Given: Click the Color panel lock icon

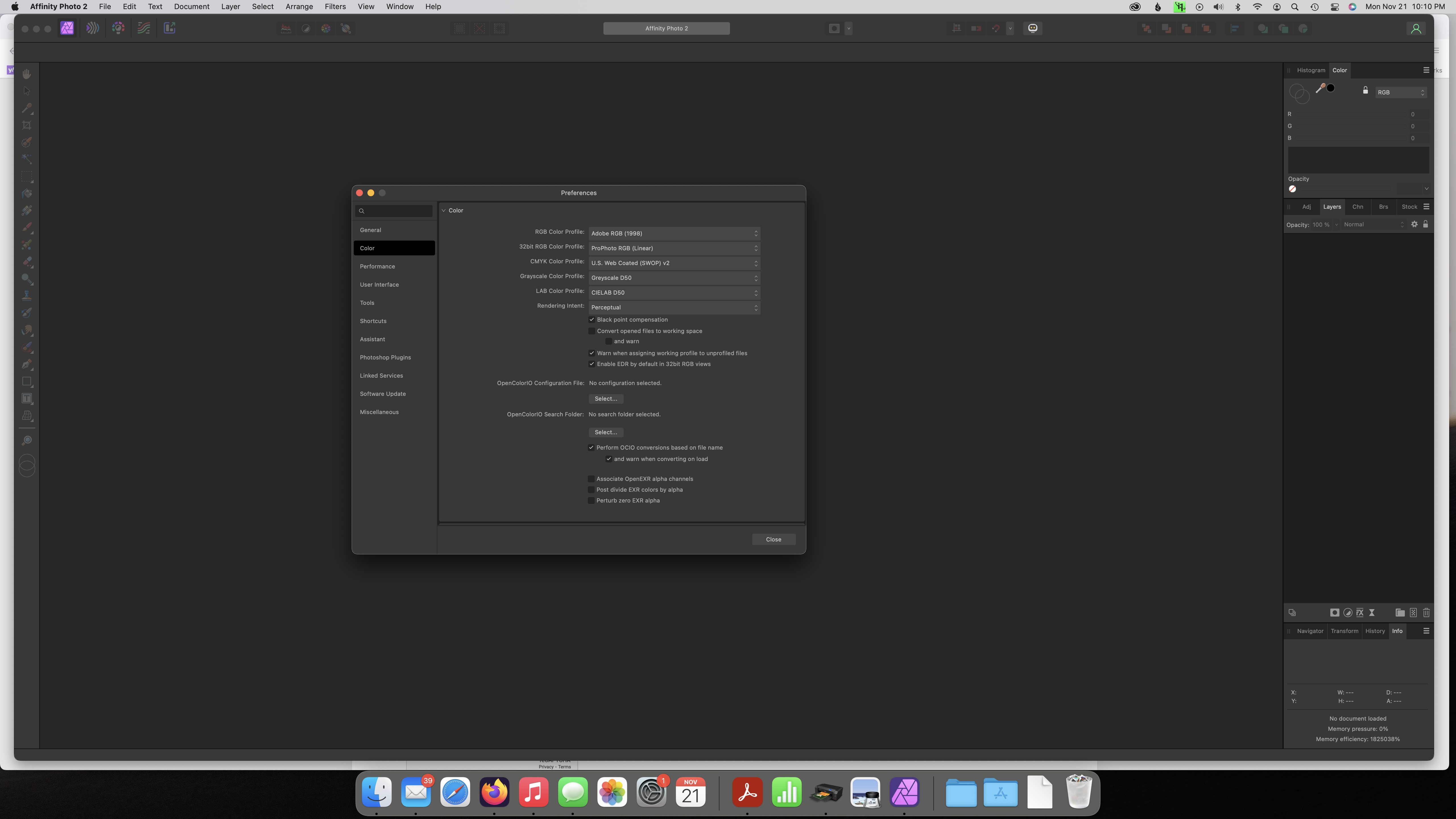Looking at the screenshot, I should (x=1366, y=90).
